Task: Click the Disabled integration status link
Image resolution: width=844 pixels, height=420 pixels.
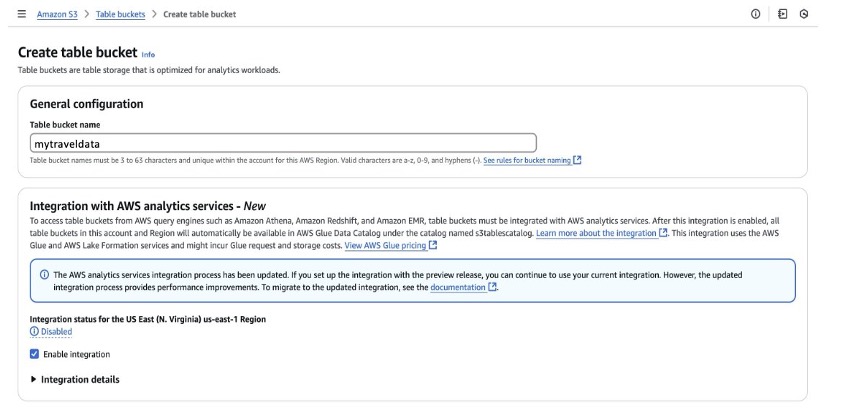Action: tap(57, 332)
